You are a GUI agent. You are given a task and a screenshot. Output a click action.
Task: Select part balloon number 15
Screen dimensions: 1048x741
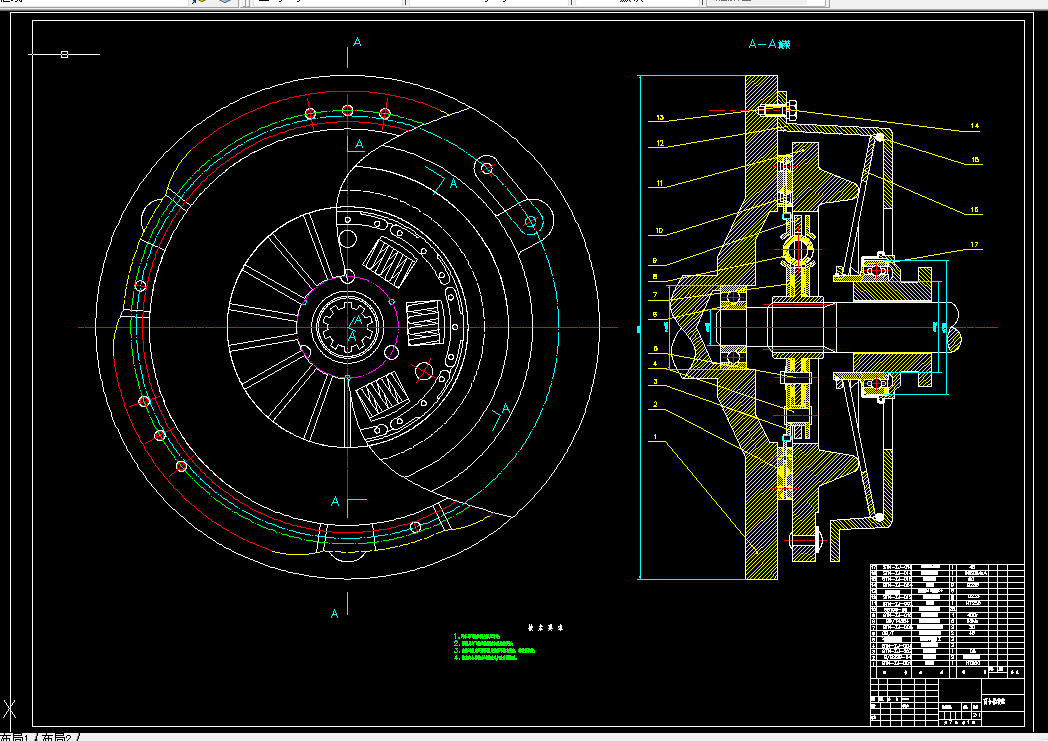(974, 160)
